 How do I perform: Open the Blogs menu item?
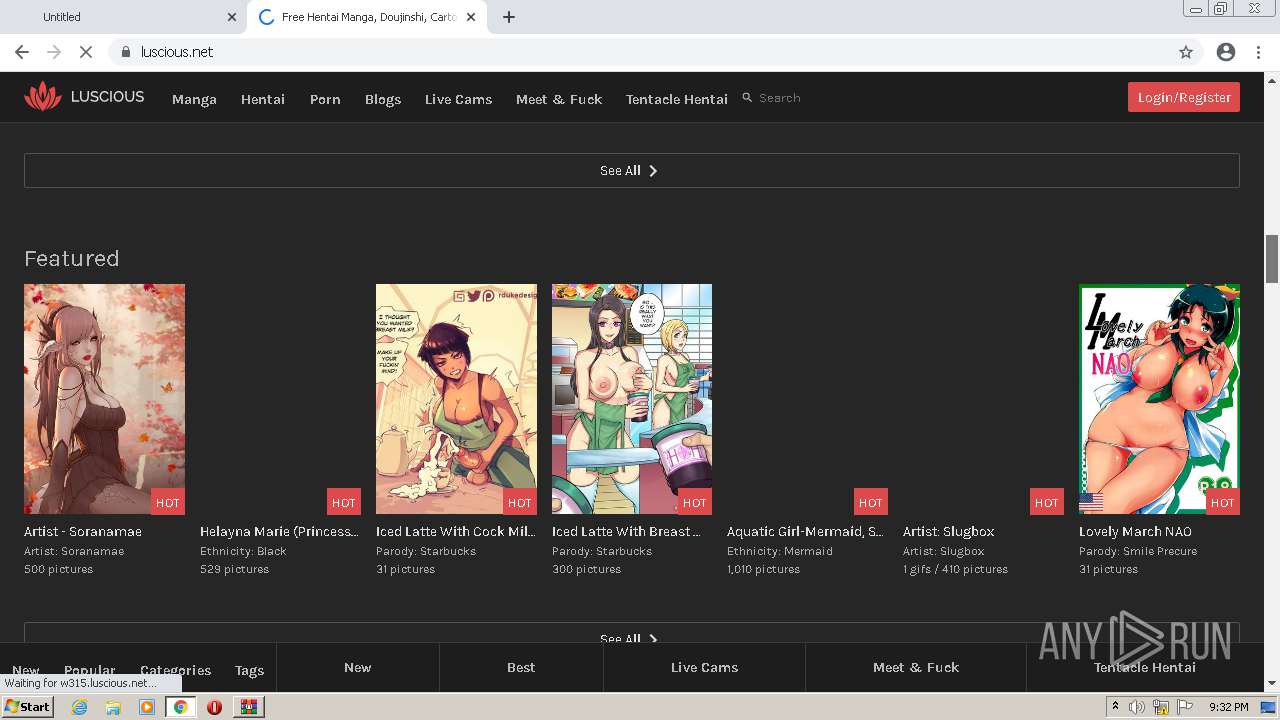(x=383, y=99)
